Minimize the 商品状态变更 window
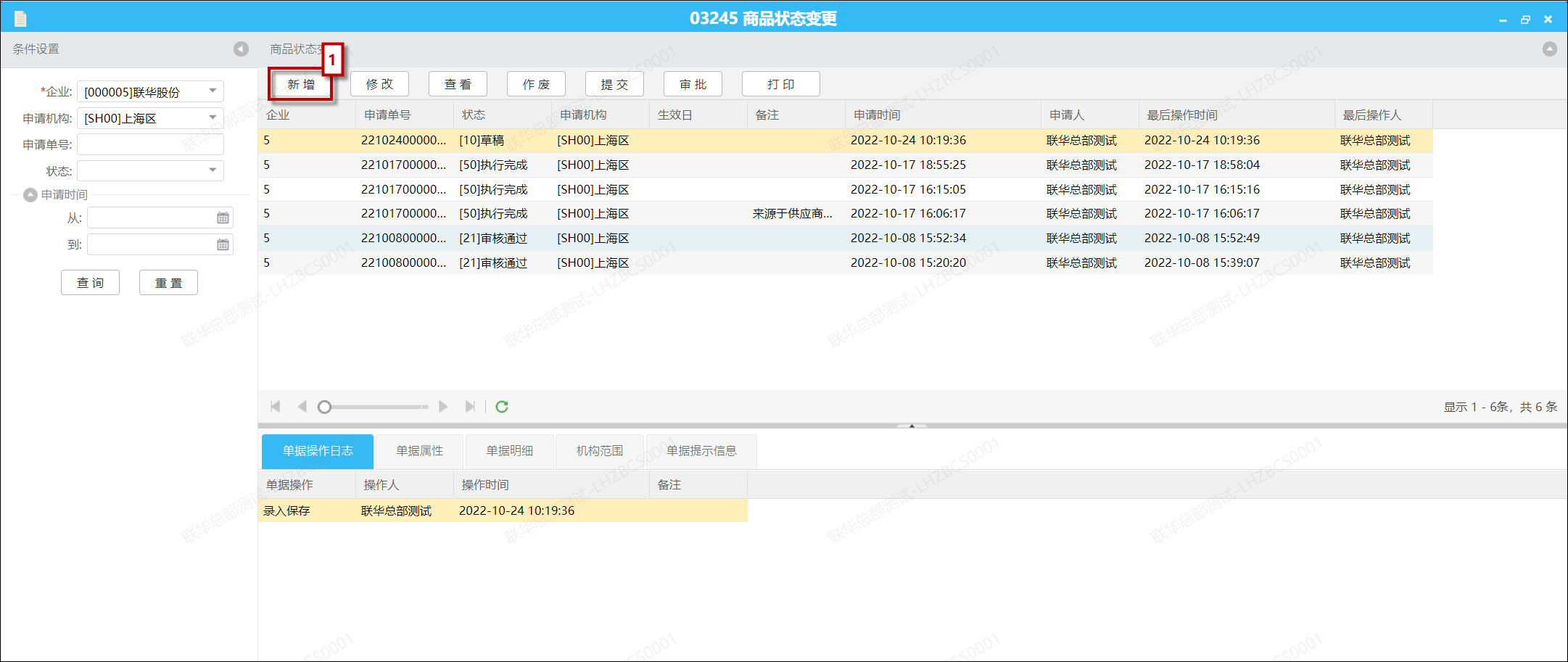The height and width of the screenshot is (662, 1568). (1503, 20)
